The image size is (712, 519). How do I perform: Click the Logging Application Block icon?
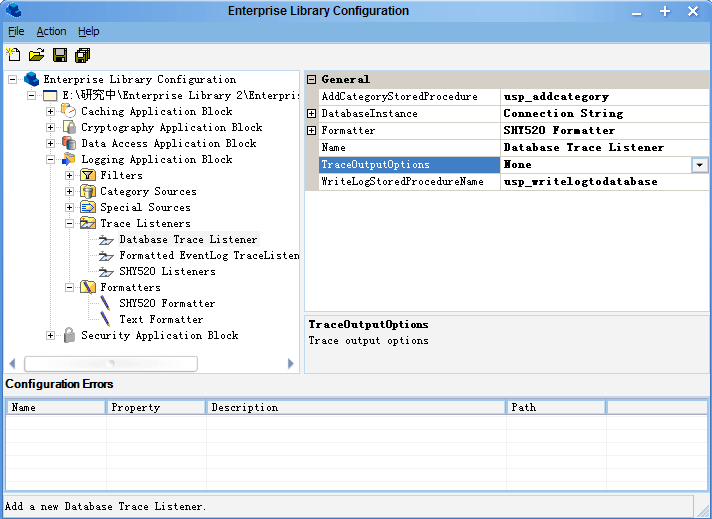click(69, 159)
